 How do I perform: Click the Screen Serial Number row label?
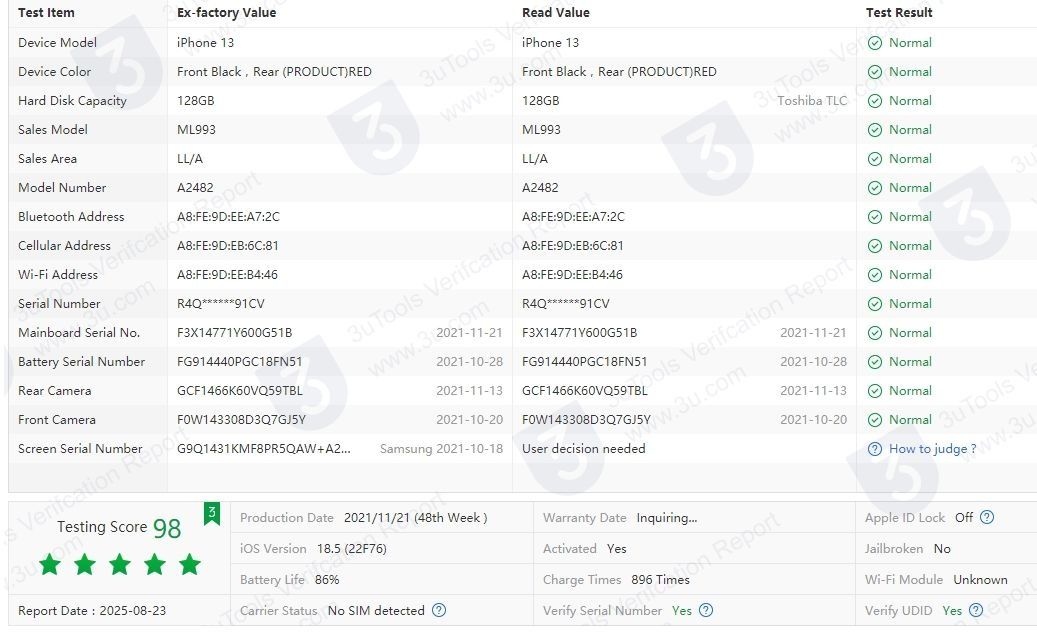(x=80, y=448)
